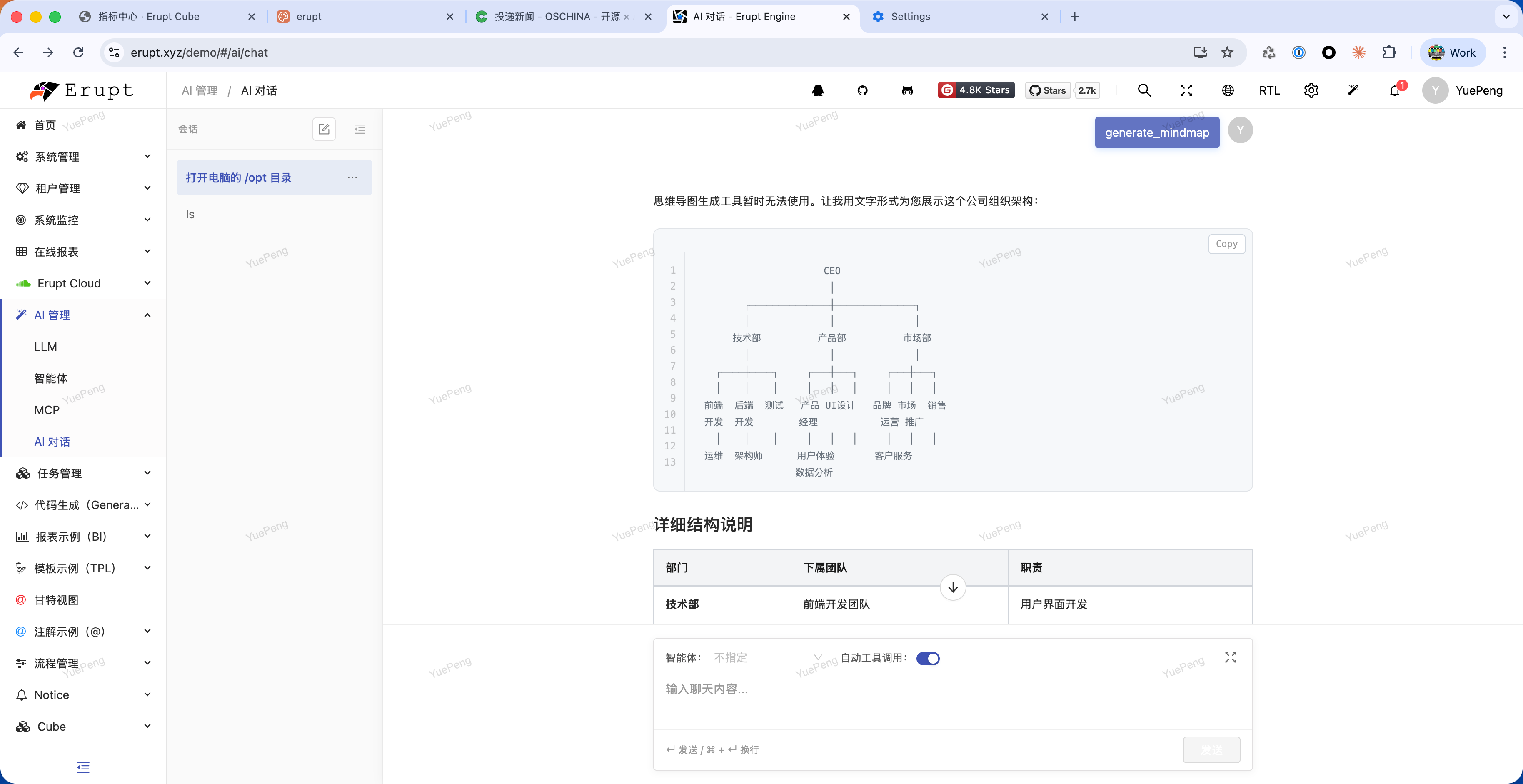Click the GitHub icon in the header
This screenshot has height=784, width=1523.
[862, 90]
